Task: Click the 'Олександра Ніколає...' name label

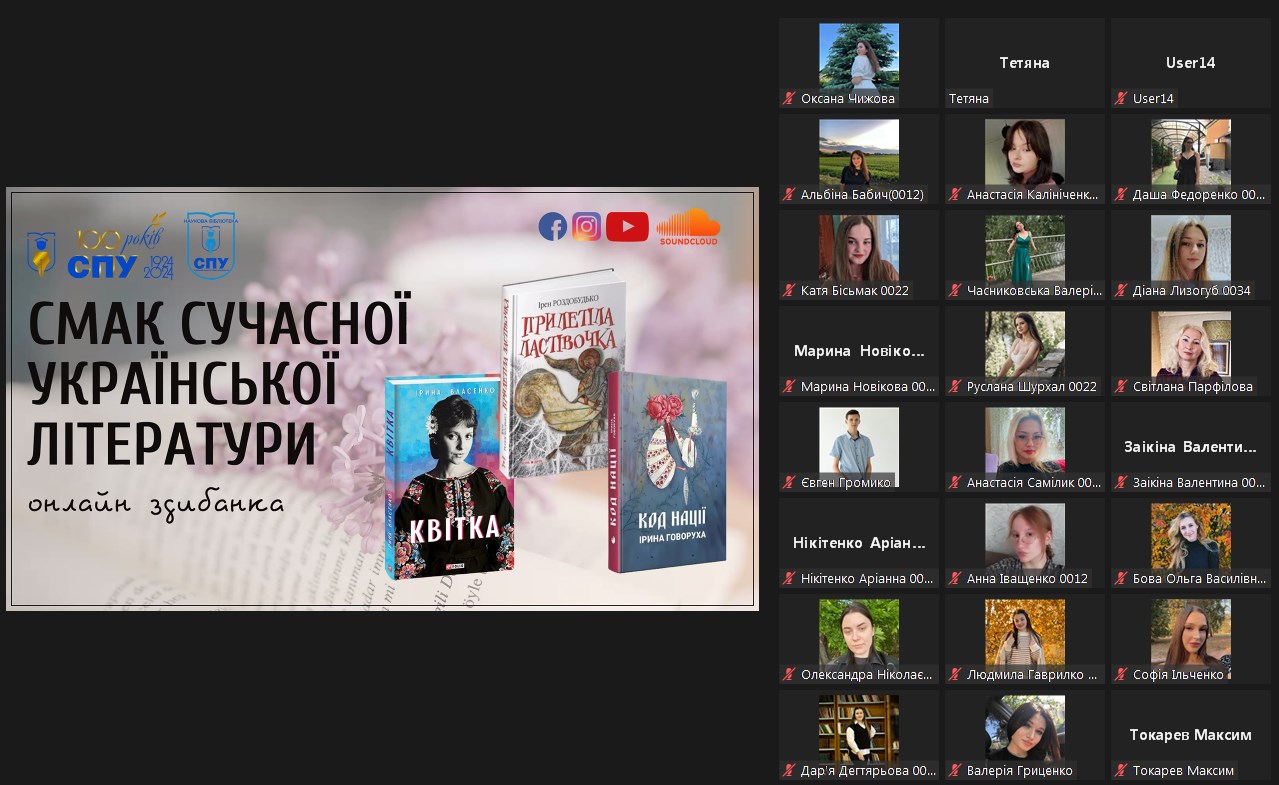Action: pyautogui.click(x=867, y=674)
